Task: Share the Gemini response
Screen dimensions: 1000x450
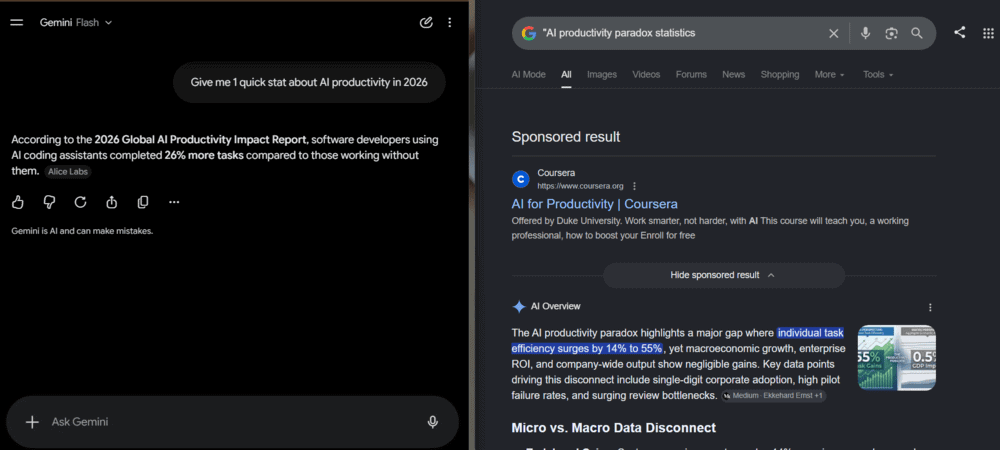Action: pos(112,202)
